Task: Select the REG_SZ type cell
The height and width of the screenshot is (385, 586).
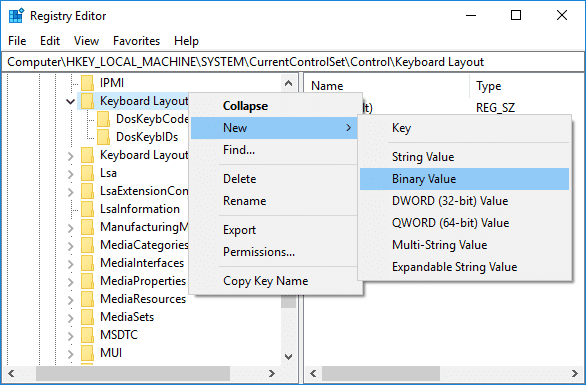Action: [496, 108]
